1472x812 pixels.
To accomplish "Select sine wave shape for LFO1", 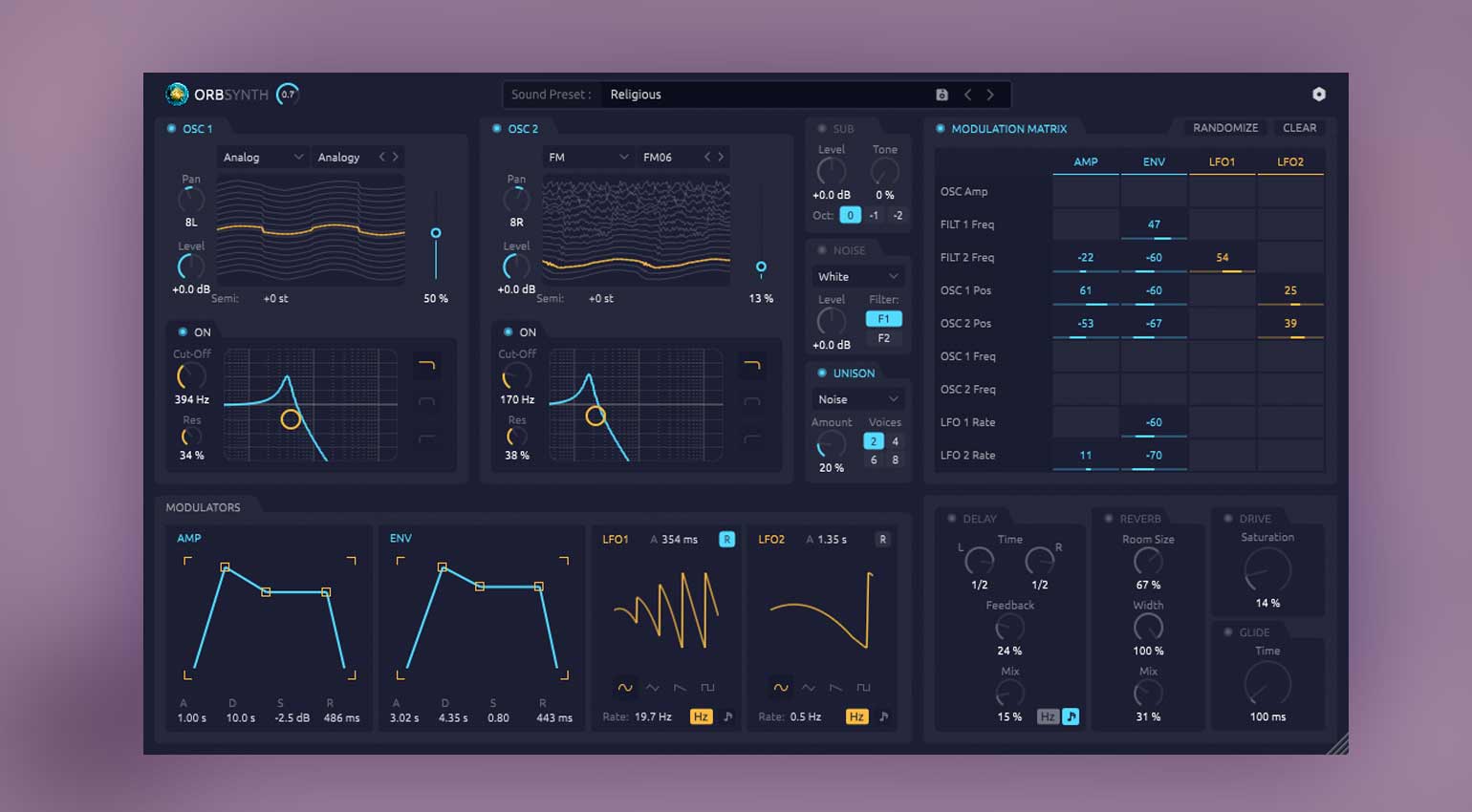I will (x=625, y=688).
